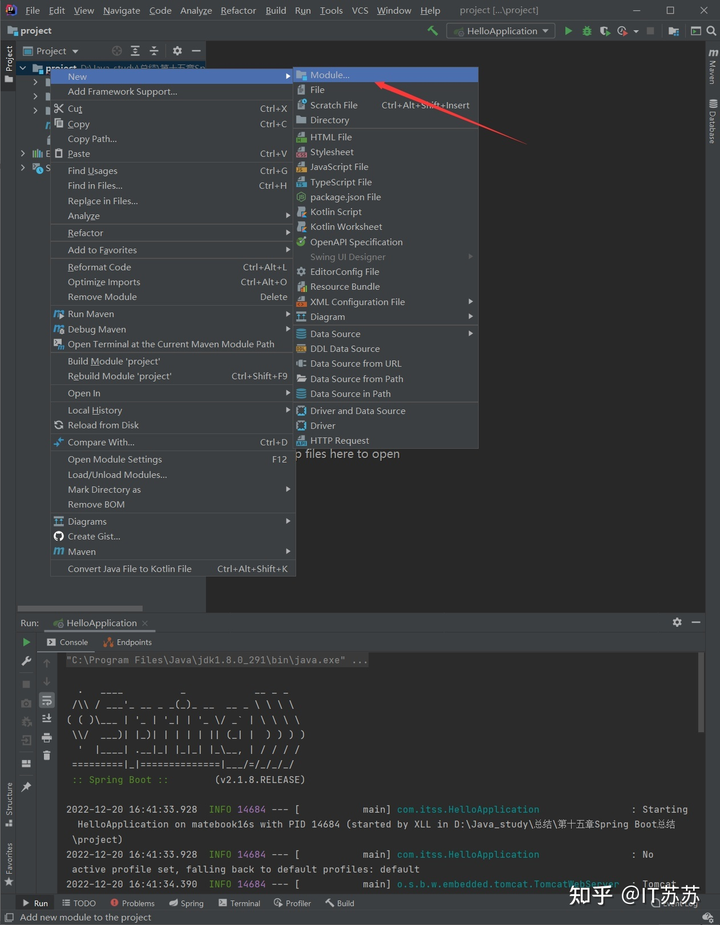
Task: Close the HelloApplication run tab
Action: 146,623
